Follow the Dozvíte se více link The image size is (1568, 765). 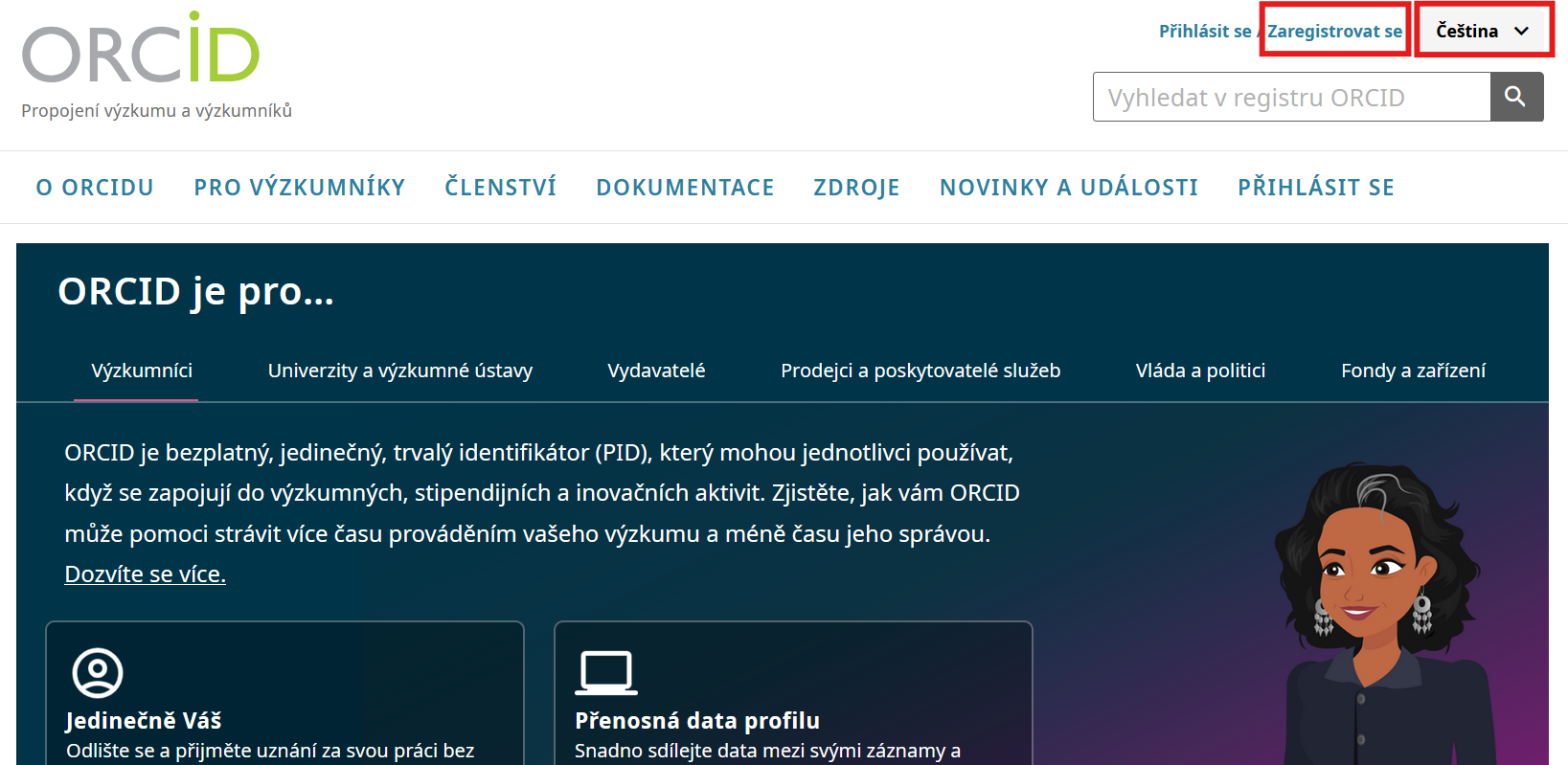pyautogui.click(x=146, y=574)
